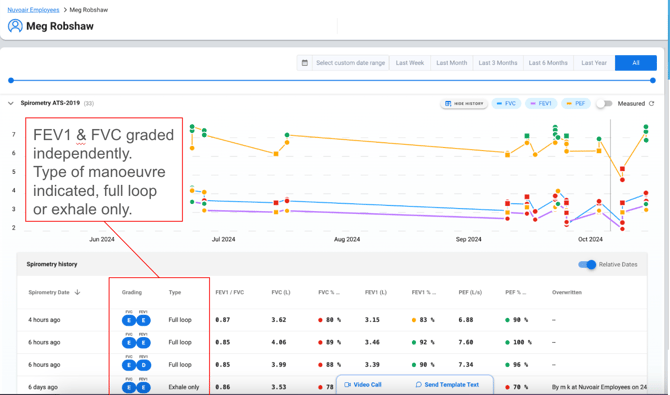Click the sort arrow next to Spirometry Date
Screen dimensions: 670x395
(x=77, y=292)
